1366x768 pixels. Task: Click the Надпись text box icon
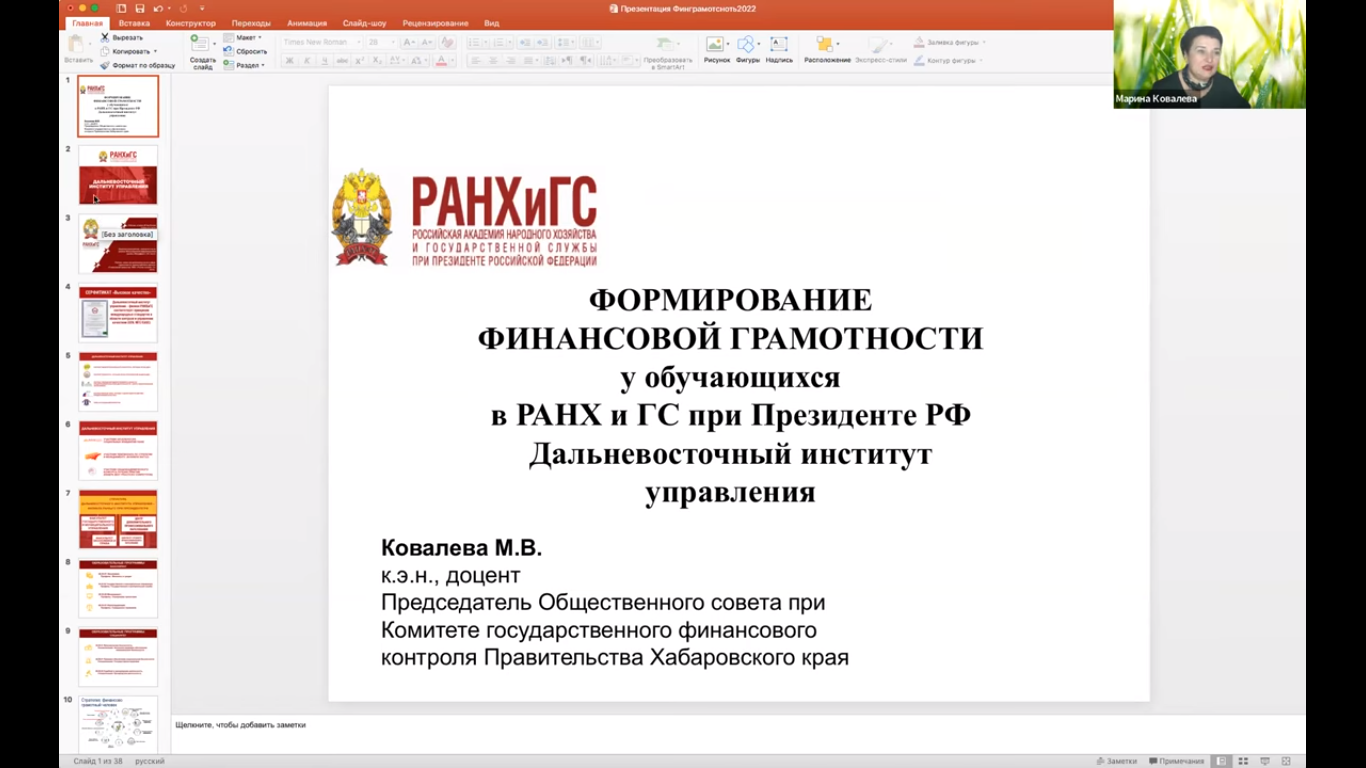[779, 44]
